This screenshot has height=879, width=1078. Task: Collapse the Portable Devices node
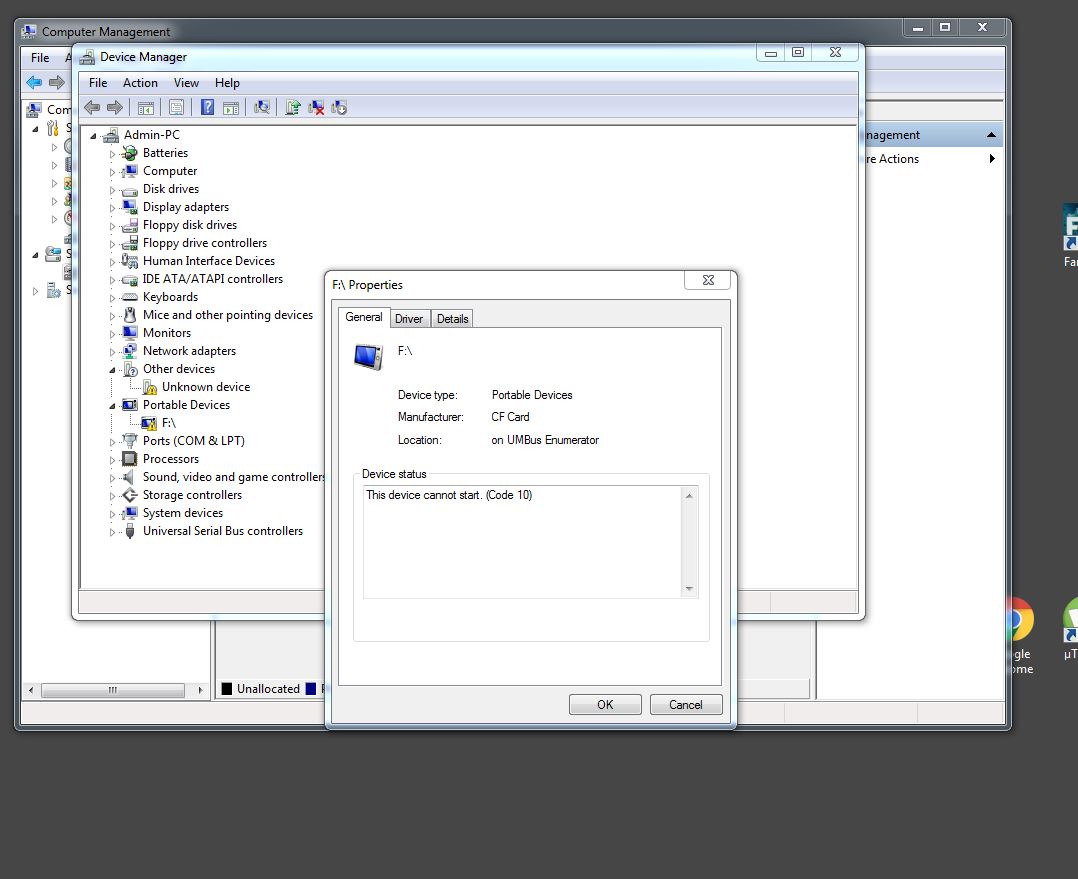[113, 406]
